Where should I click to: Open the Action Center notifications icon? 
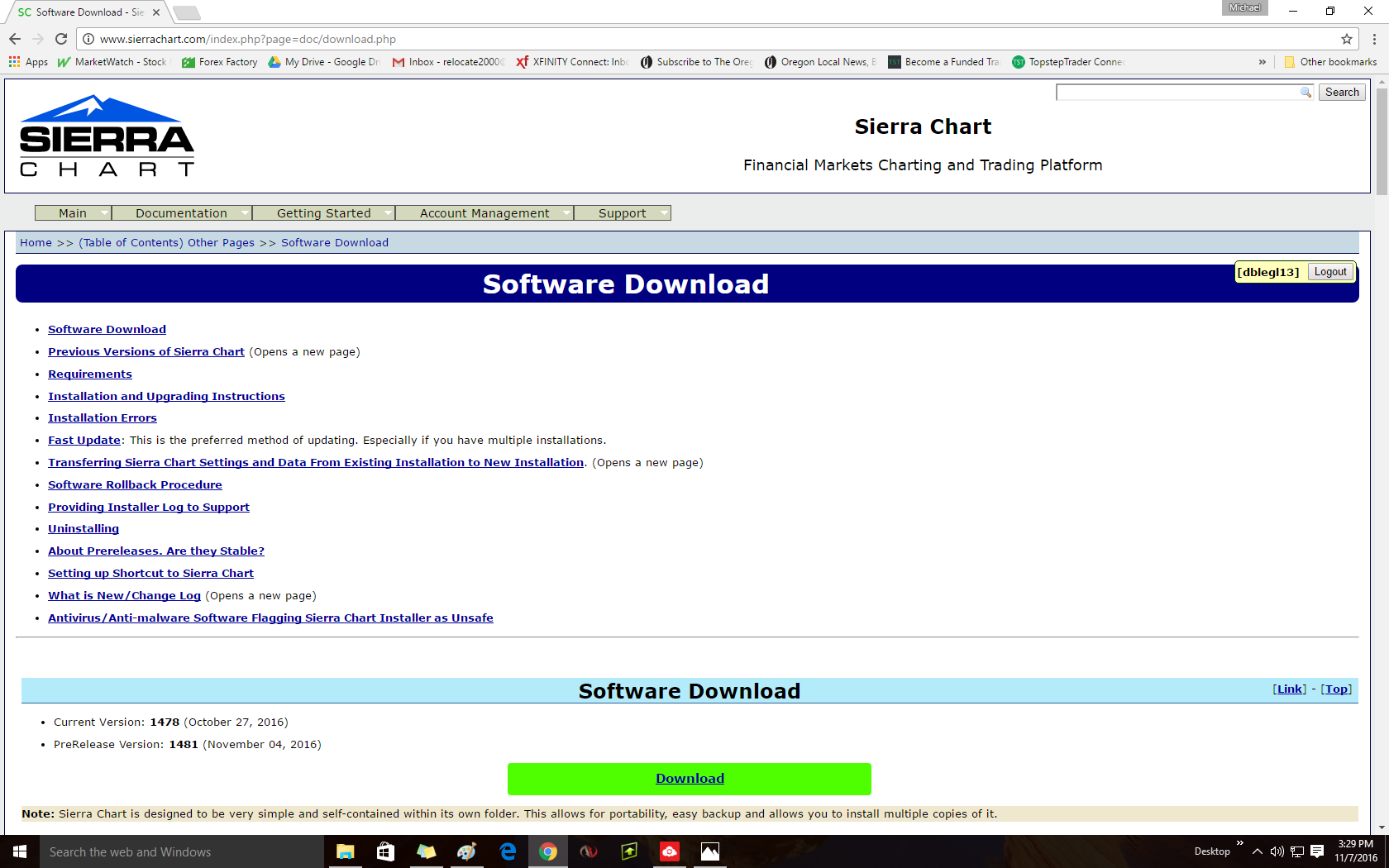(x=1317, y=851)
